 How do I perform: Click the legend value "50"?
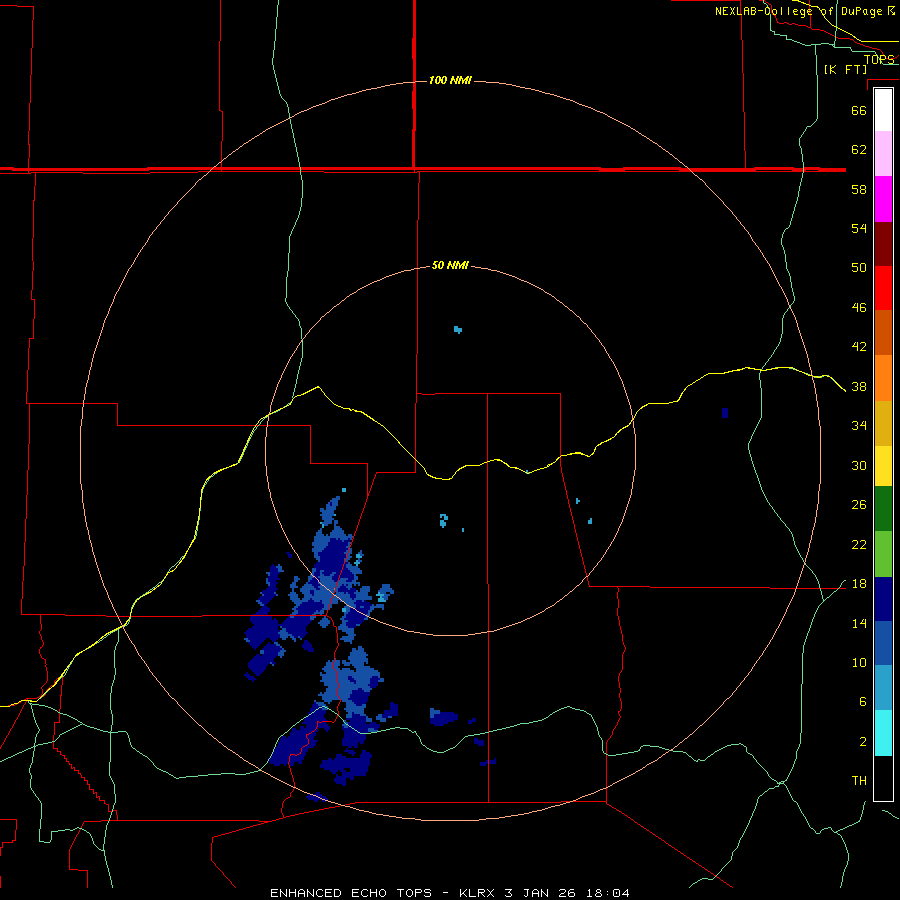tap(859, 267)
